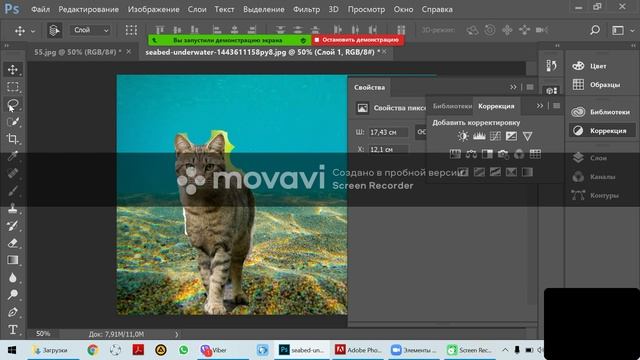
Task: Open the workspace switcher dropdown
Action: click(622, 30)
